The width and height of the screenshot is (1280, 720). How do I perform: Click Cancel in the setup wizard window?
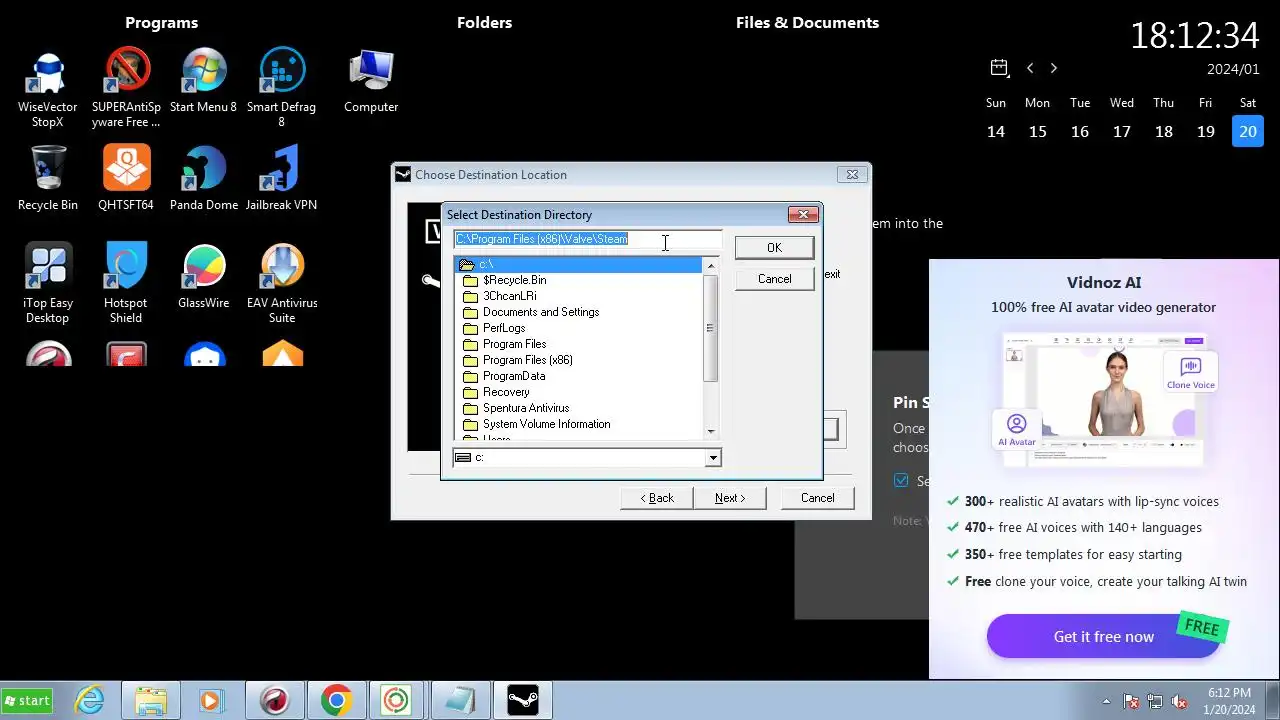[x=817, y=497]
